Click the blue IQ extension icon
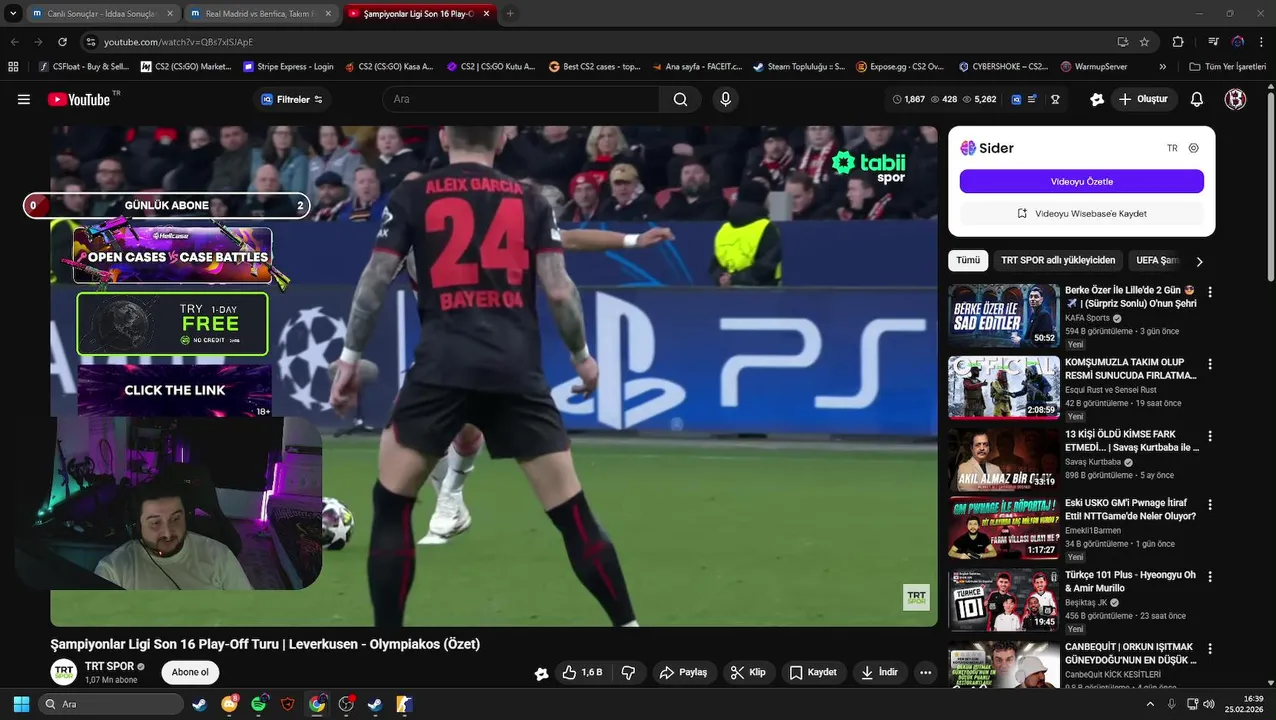Viewport: 1276px width, 720px height. click(x=1016, y=99)
